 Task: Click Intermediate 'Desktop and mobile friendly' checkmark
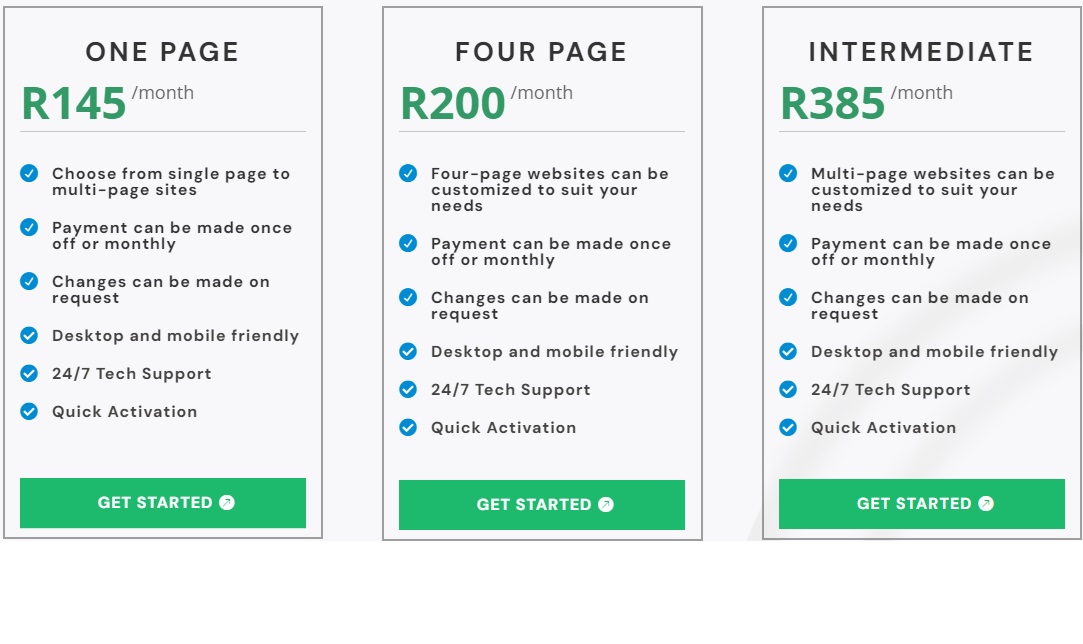pyautogui.click(x=788, y=351)
